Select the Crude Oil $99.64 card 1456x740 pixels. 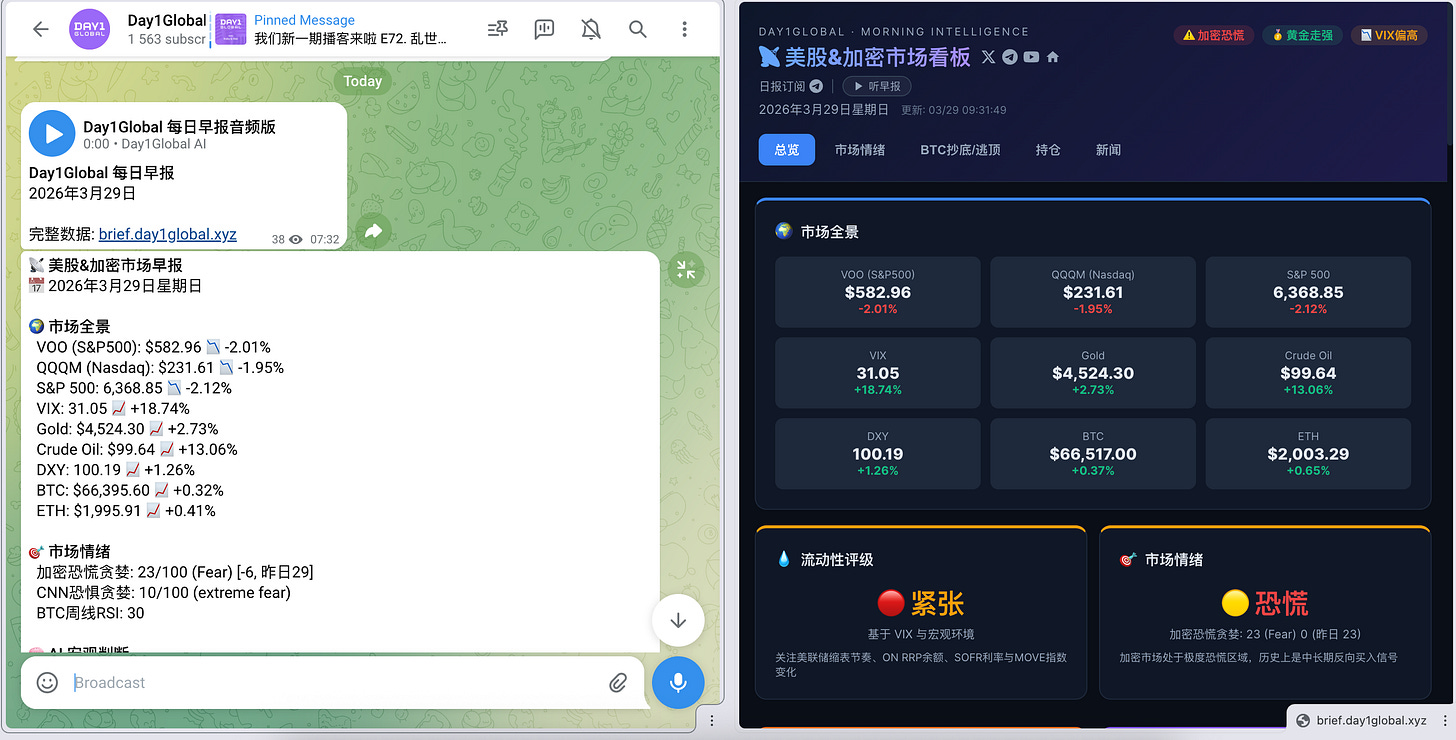(1308, 373)
